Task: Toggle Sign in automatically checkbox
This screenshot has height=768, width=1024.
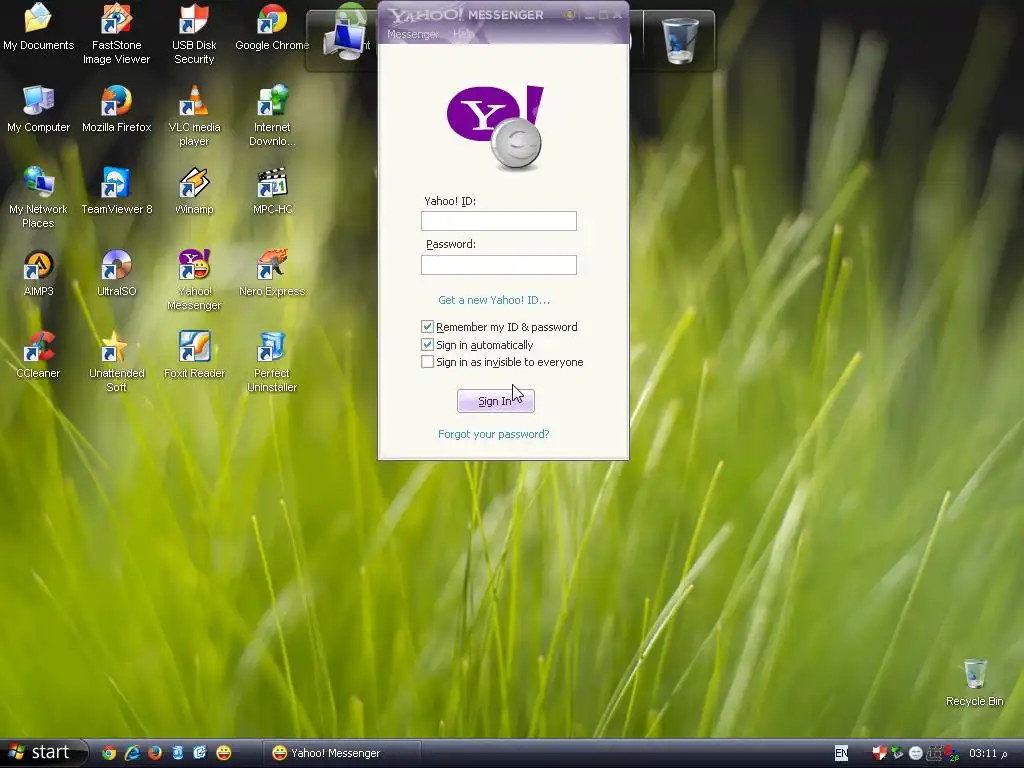Action: click(x=427, y=344)
